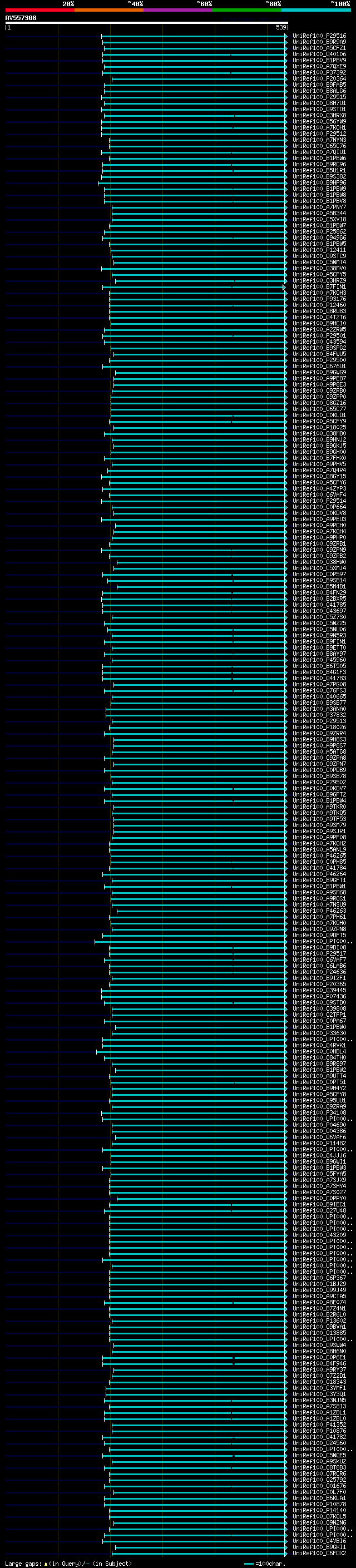Open hit UniRef100_A5CFZ1
This screenshot has height=1568, width=356.
click(x=319, y=48)
